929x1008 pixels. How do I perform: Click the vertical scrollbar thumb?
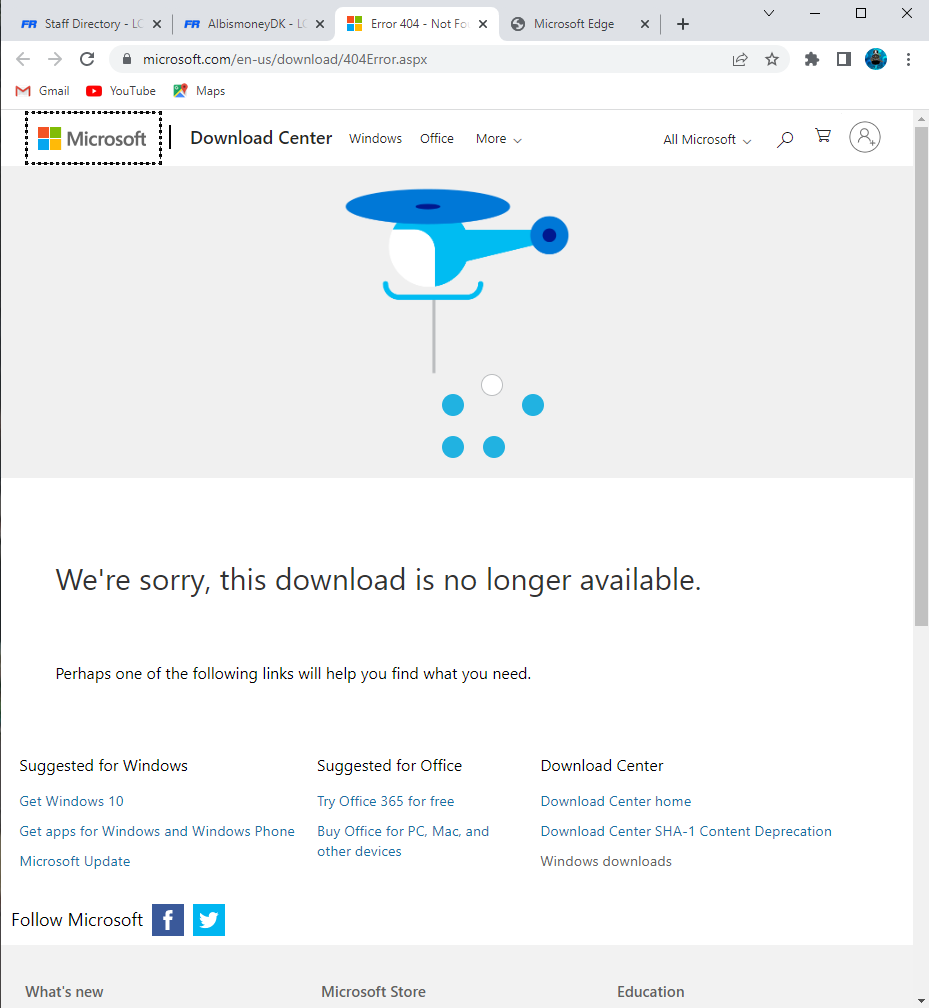click(921, 376)
